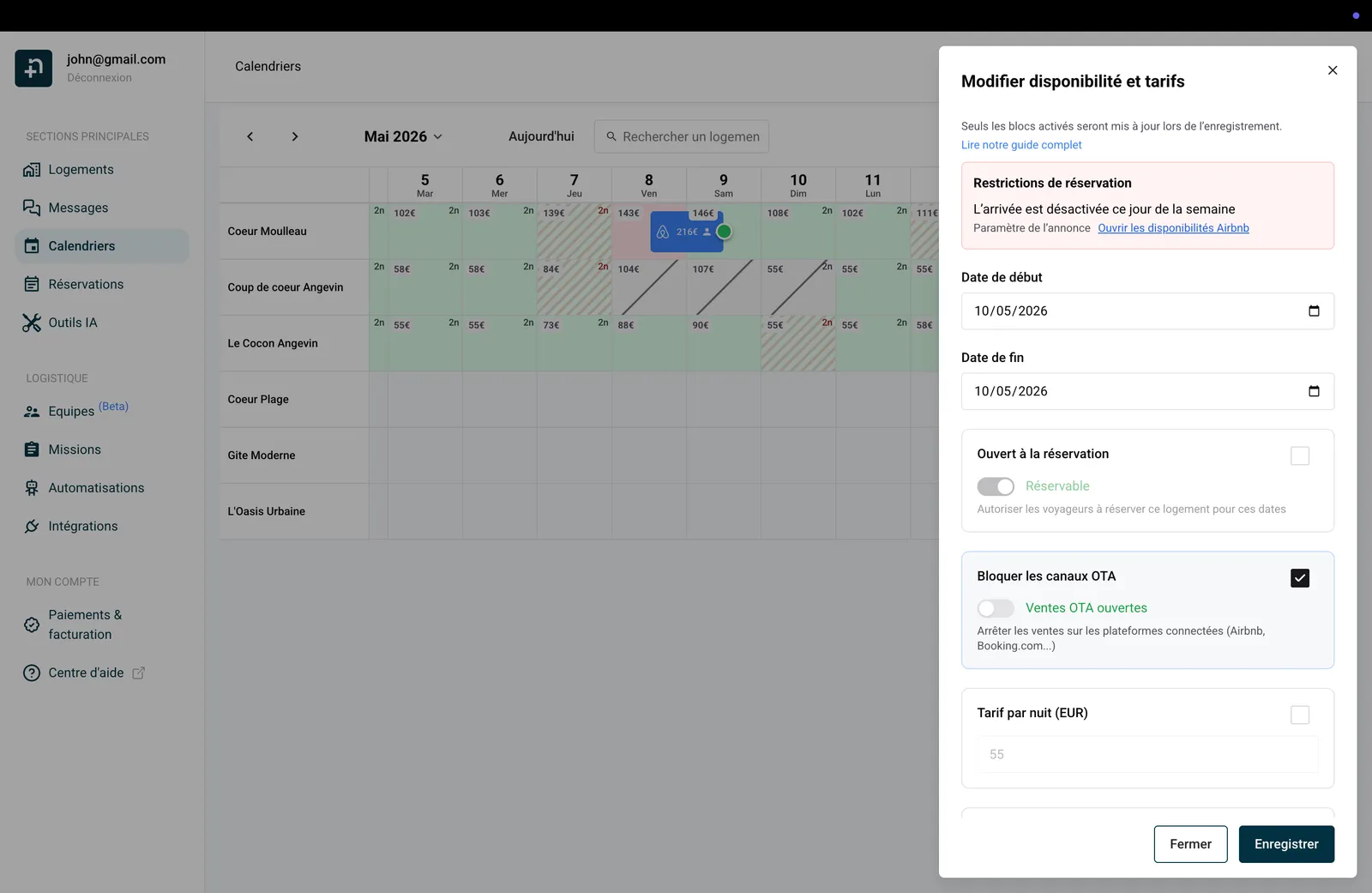Uncheck the Bloquer les canaux OTA checkbox
This screenshot has width=1372, height=893.
(x=1300, y=578)
